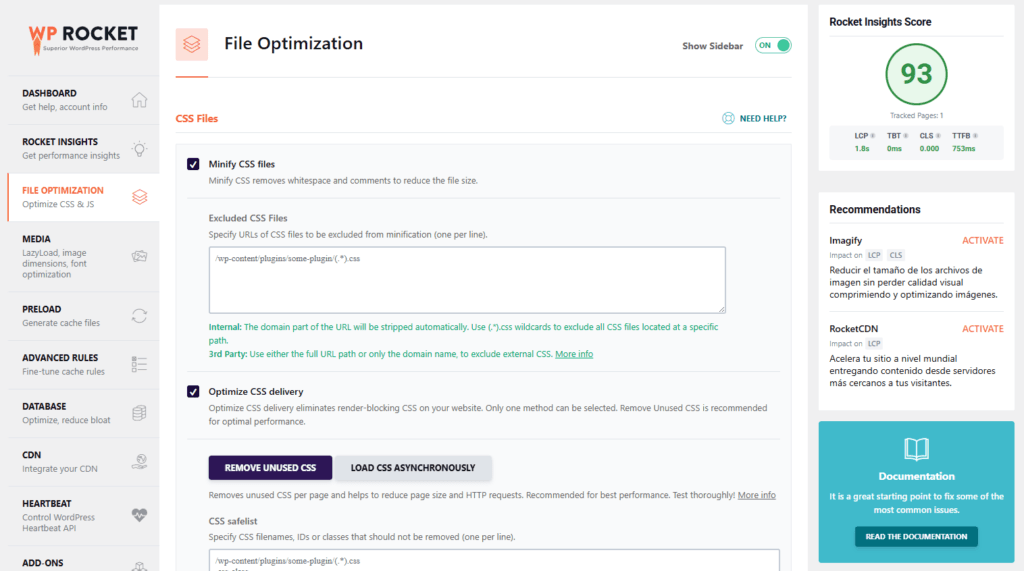Image resolution: width=1024 pixels, height=571 pixels.
Task: Click into the Excluded CSS Files textarea
Action: [x=467, y=280]
